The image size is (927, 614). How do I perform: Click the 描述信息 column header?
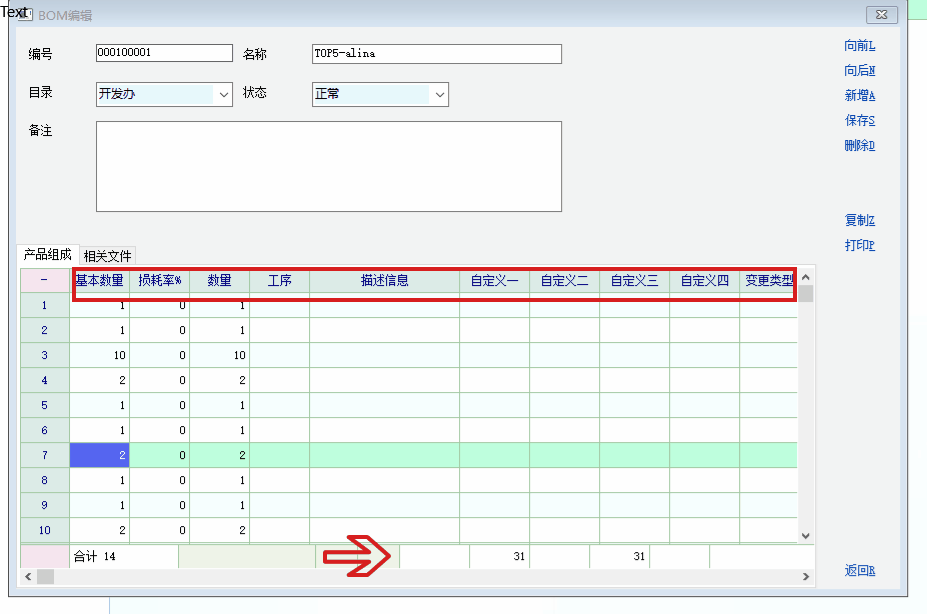(384, 281)
